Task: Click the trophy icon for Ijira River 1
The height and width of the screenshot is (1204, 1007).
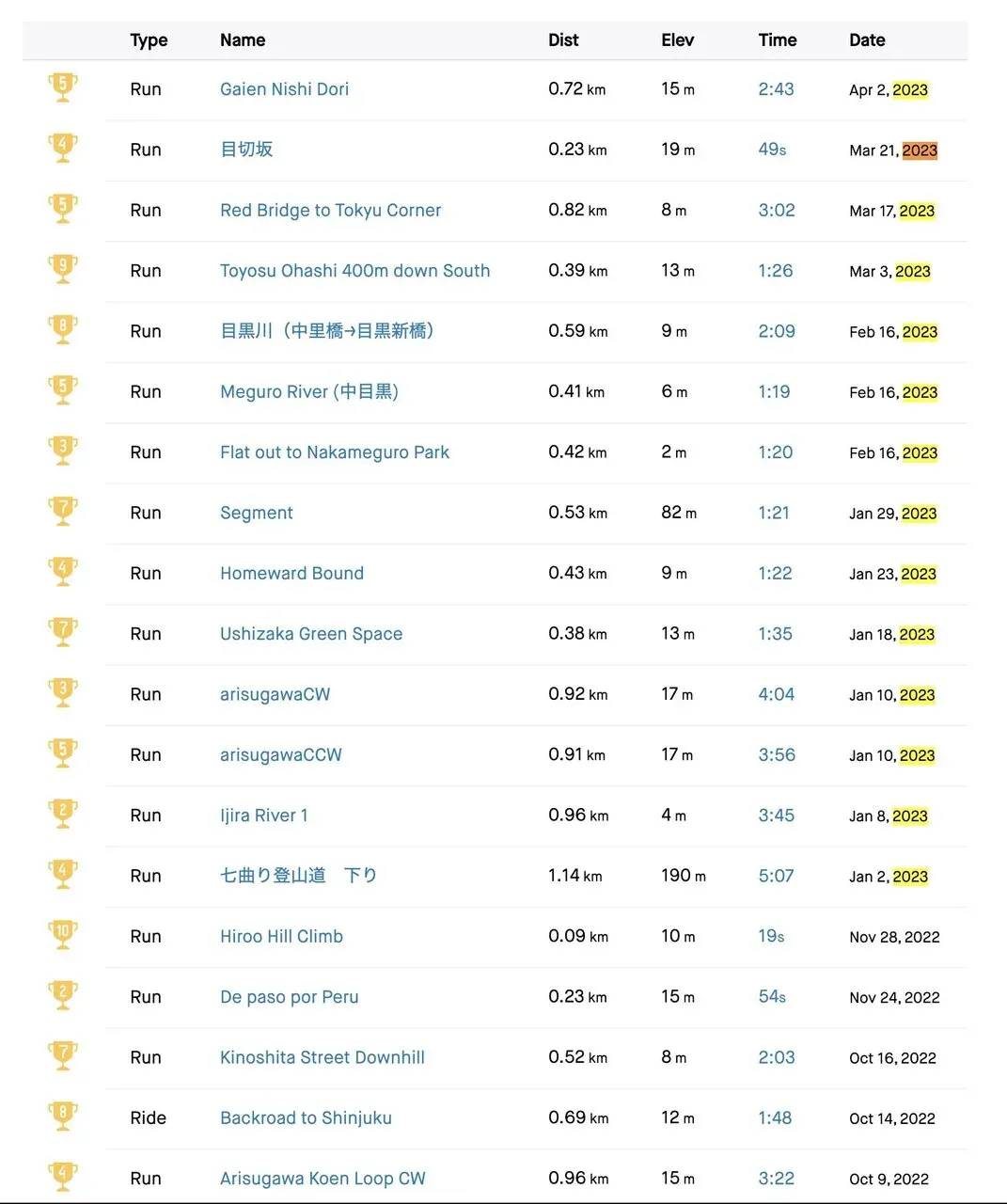Action: [x=63, y=814]
